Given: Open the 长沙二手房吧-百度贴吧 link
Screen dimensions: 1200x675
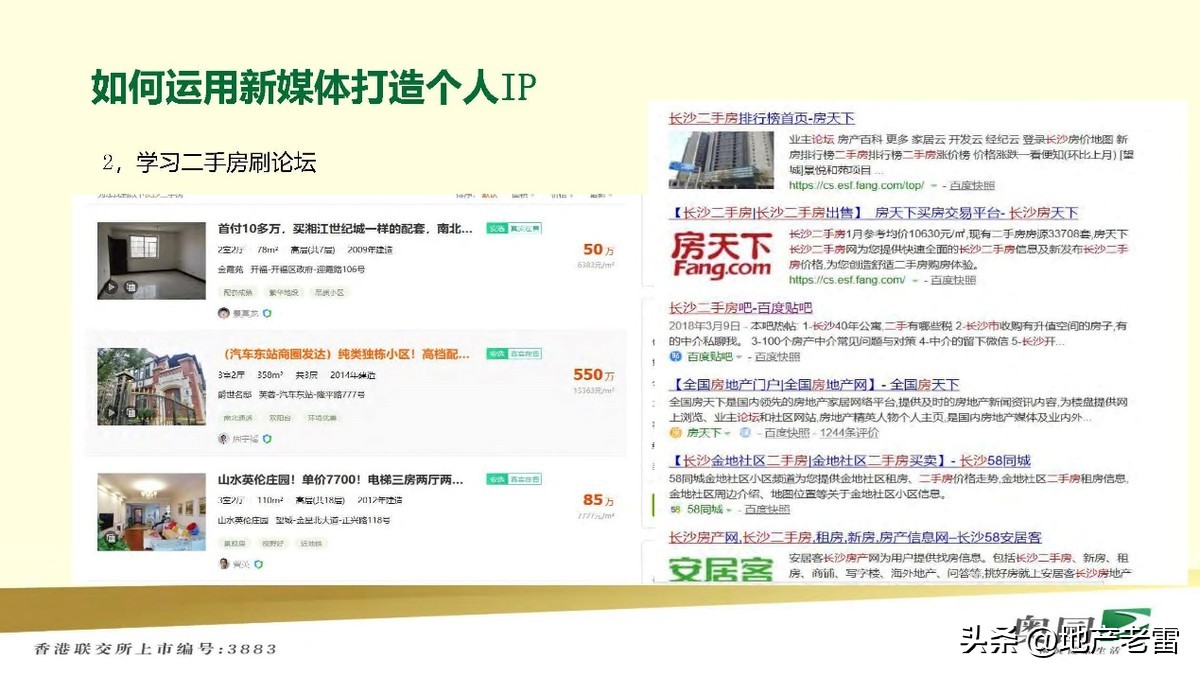Looking at the screenshot, I should tap(741, 308).
